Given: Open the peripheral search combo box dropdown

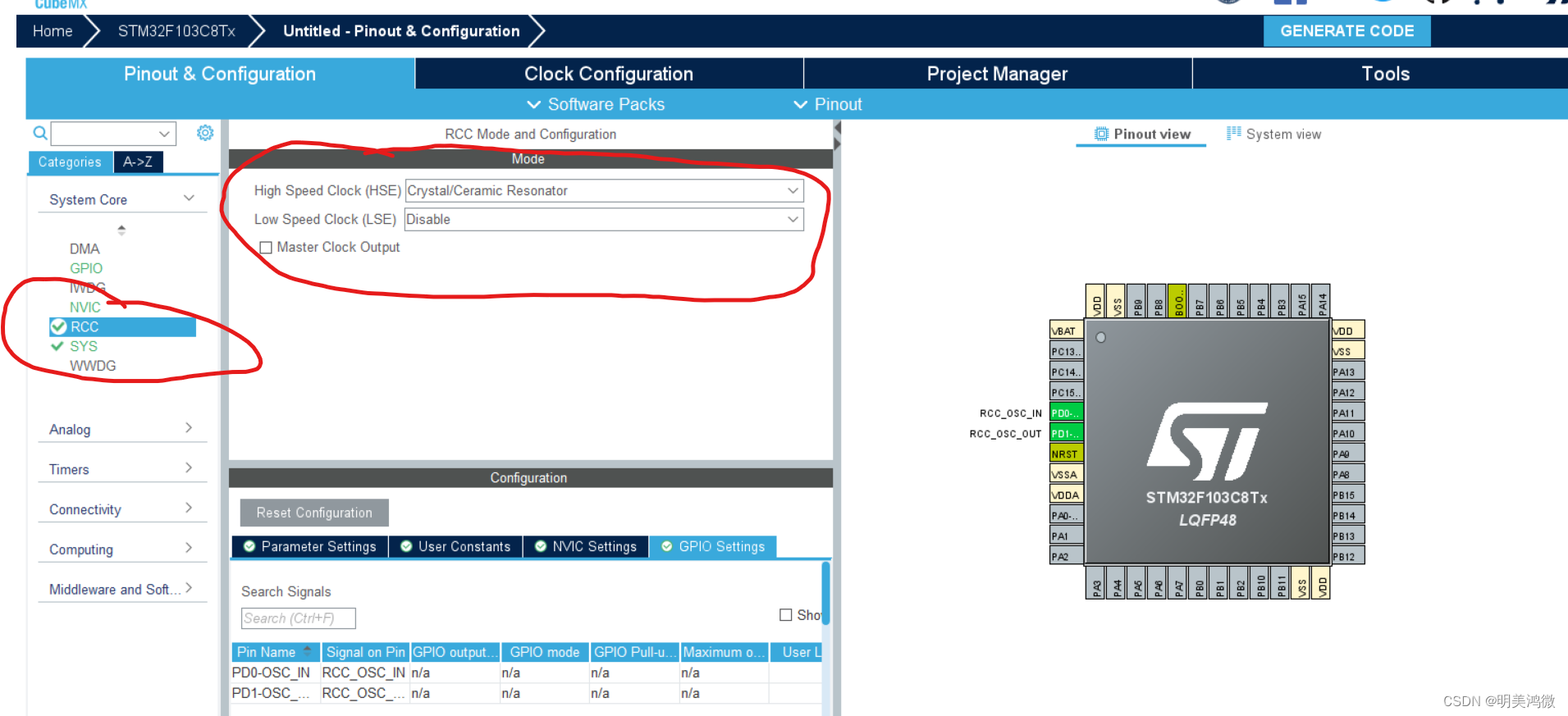Looking at the screenshot, I should pos(164,134).
